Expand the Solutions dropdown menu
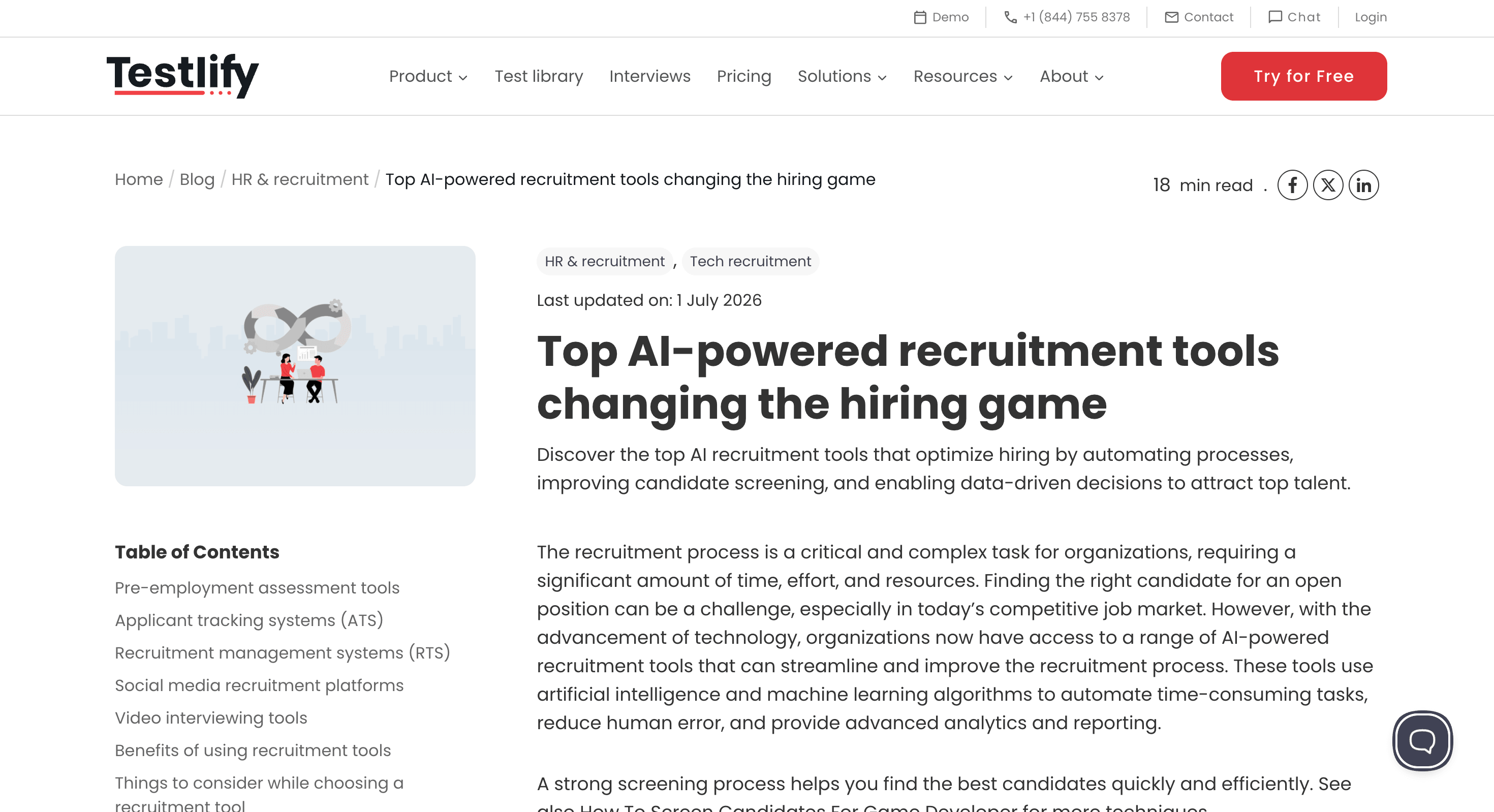Image resolution: width=1494 pixels, height=812 pixels. tap(842, 76)
